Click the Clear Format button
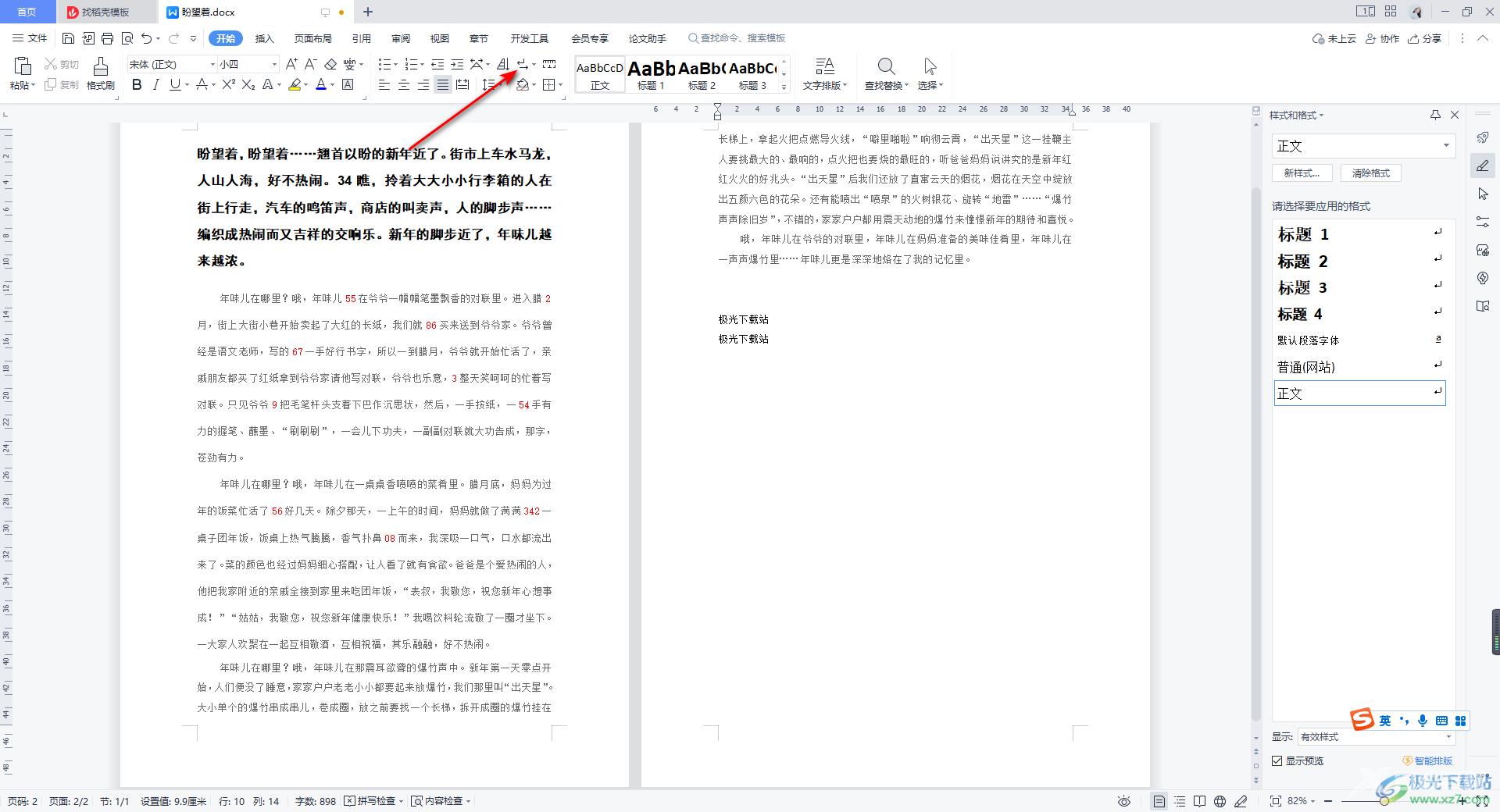Viewport: 1500px width, 812px height. coord(1371,173)
